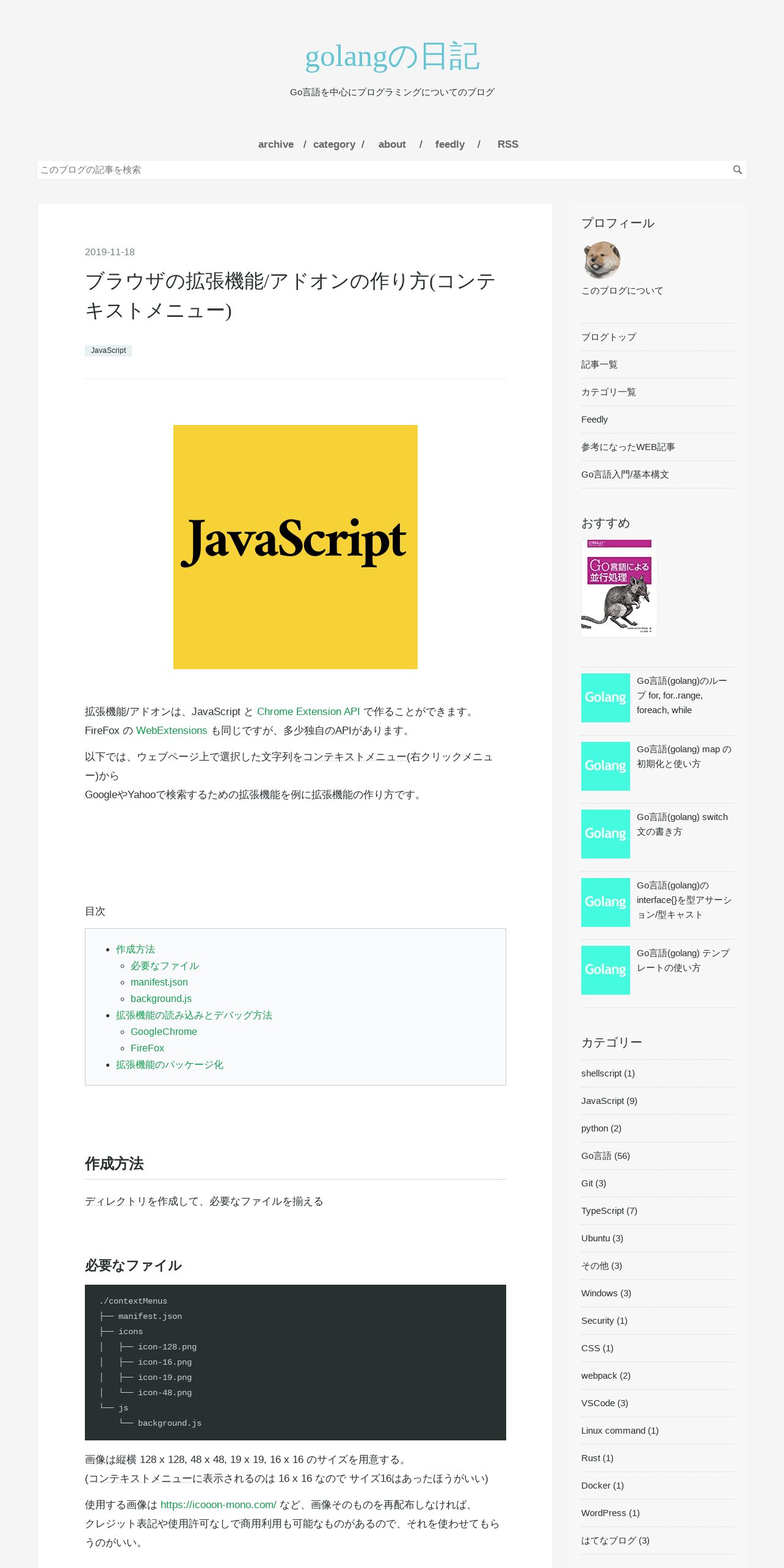Select category Ubuntu (3)

pos(603,1238)
